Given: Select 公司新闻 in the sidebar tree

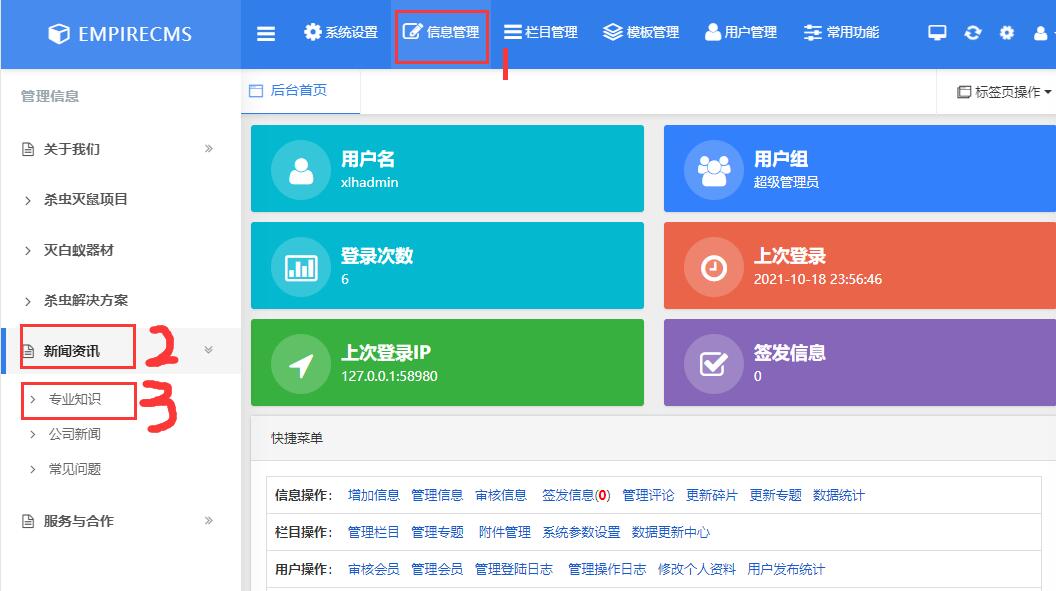Looking at the screenshot, I should point(78,434).
